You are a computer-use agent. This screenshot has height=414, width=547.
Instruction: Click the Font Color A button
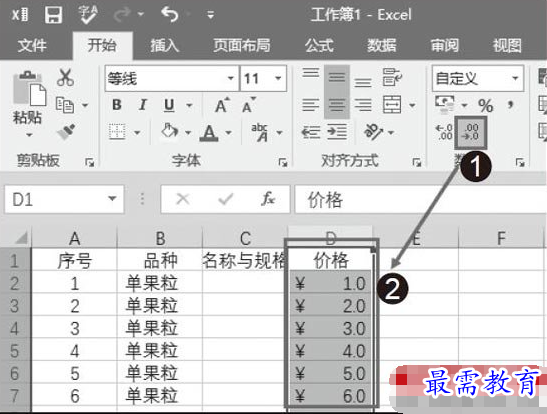[209, 133]
